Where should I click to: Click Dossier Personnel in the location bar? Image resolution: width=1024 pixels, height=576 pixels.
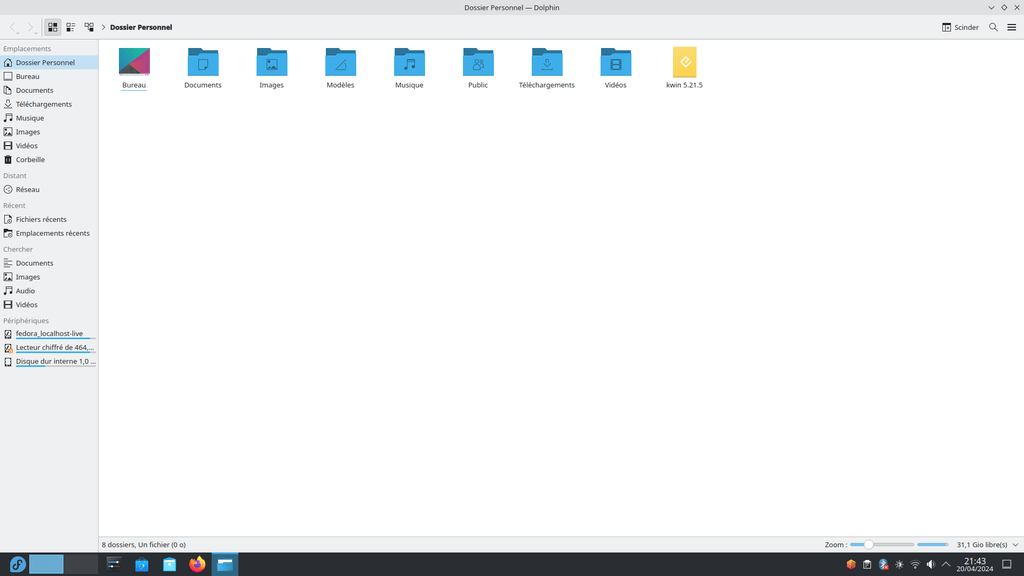[x=141, y=27]
